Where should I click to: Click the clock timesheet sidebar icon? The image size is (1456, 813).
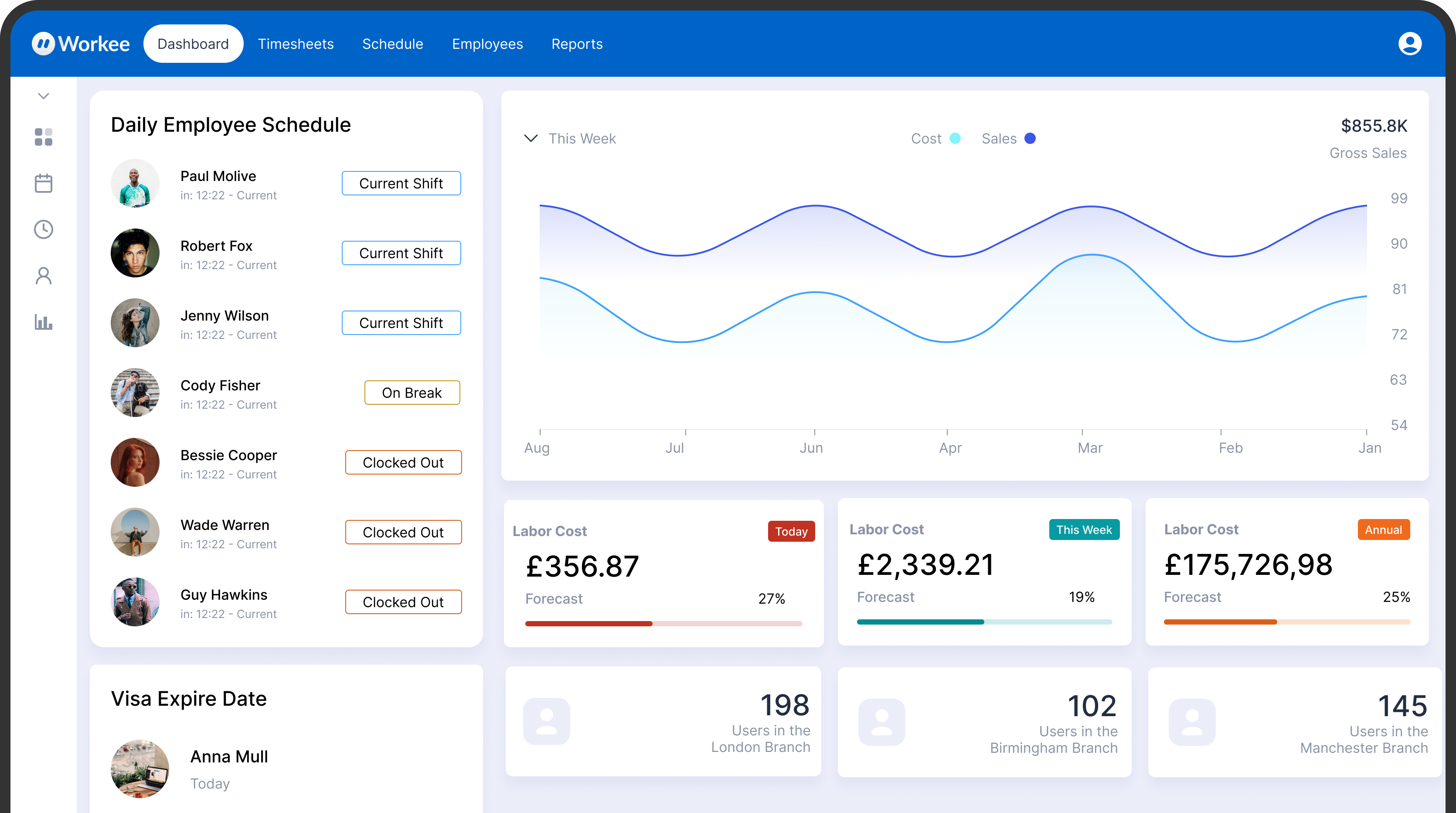click(44, 229)
